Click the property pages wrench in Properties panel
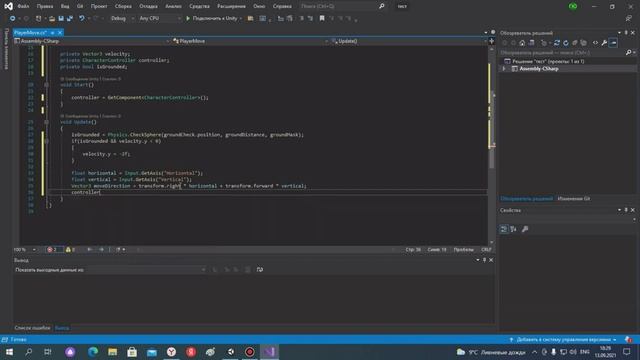This screenshot has width=640, height=360. coord(525,229)
